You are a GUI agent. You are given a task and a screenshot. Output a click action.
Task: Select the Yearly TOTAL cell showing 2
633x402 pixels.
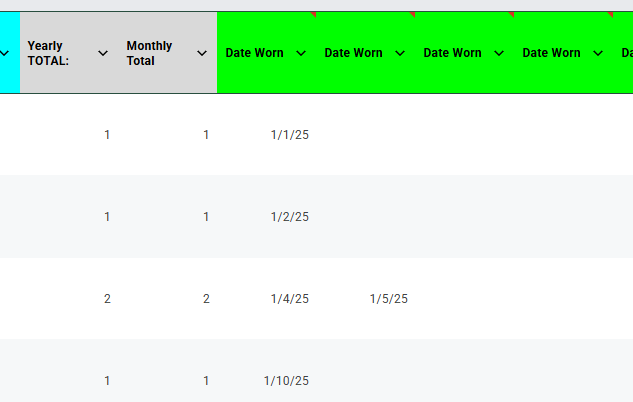pos(107,299)
